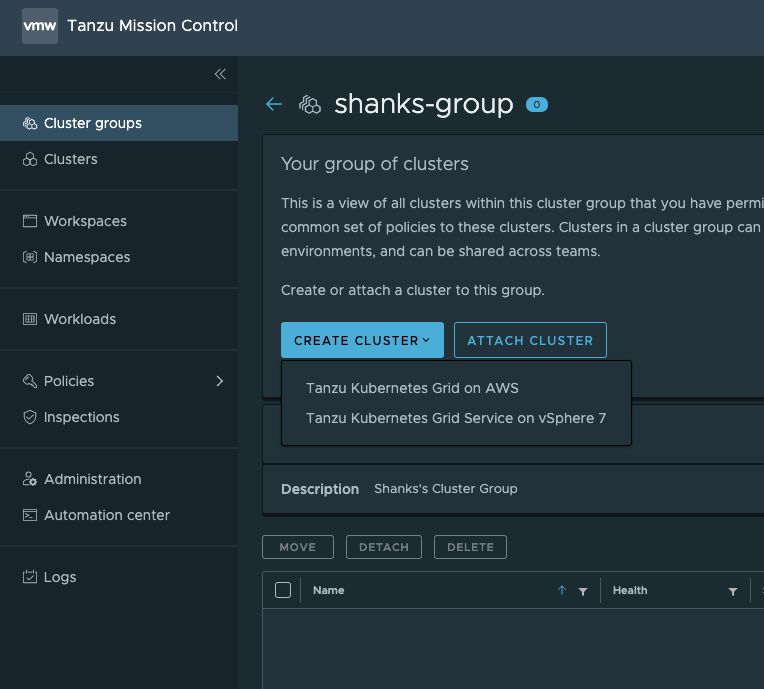
Task: Click the Attach Cluster button
Action: (x=530, y=340)
